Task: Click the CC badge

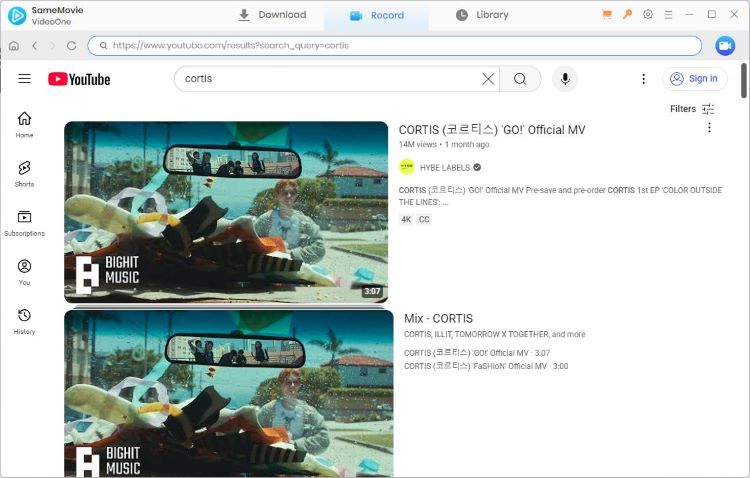Action: coord(424,220)
